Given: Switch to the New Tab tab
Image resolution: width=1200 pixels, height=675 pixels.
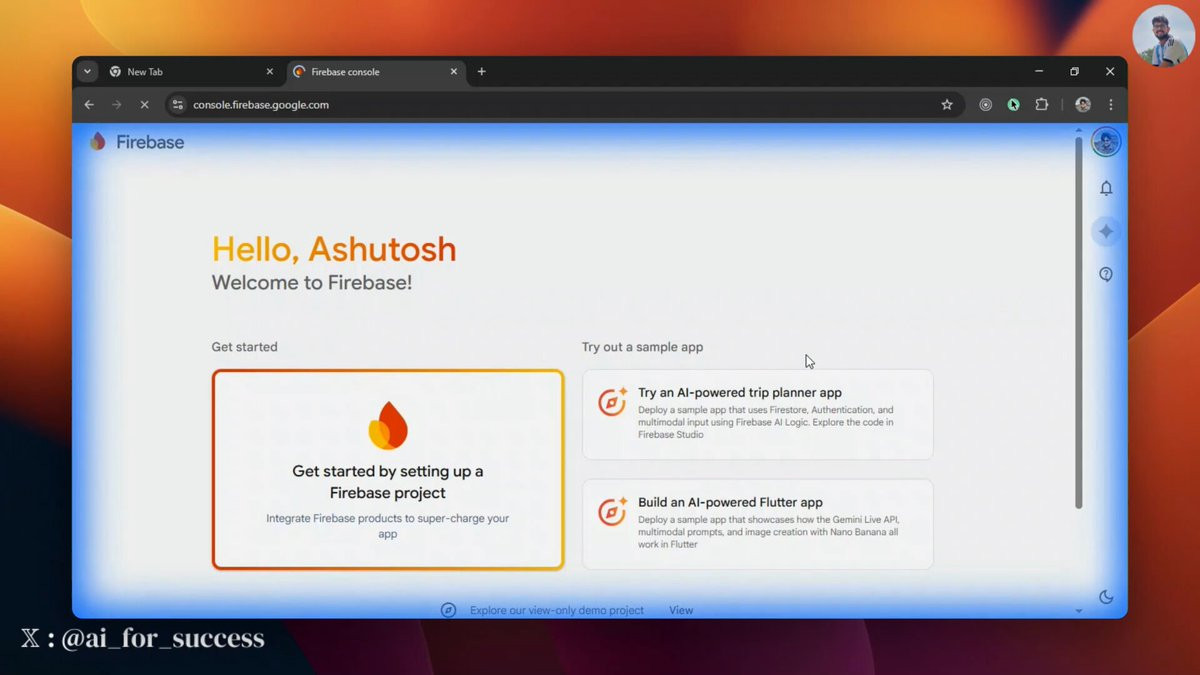Looking at the screenshot, I should (x=190, y=72).
